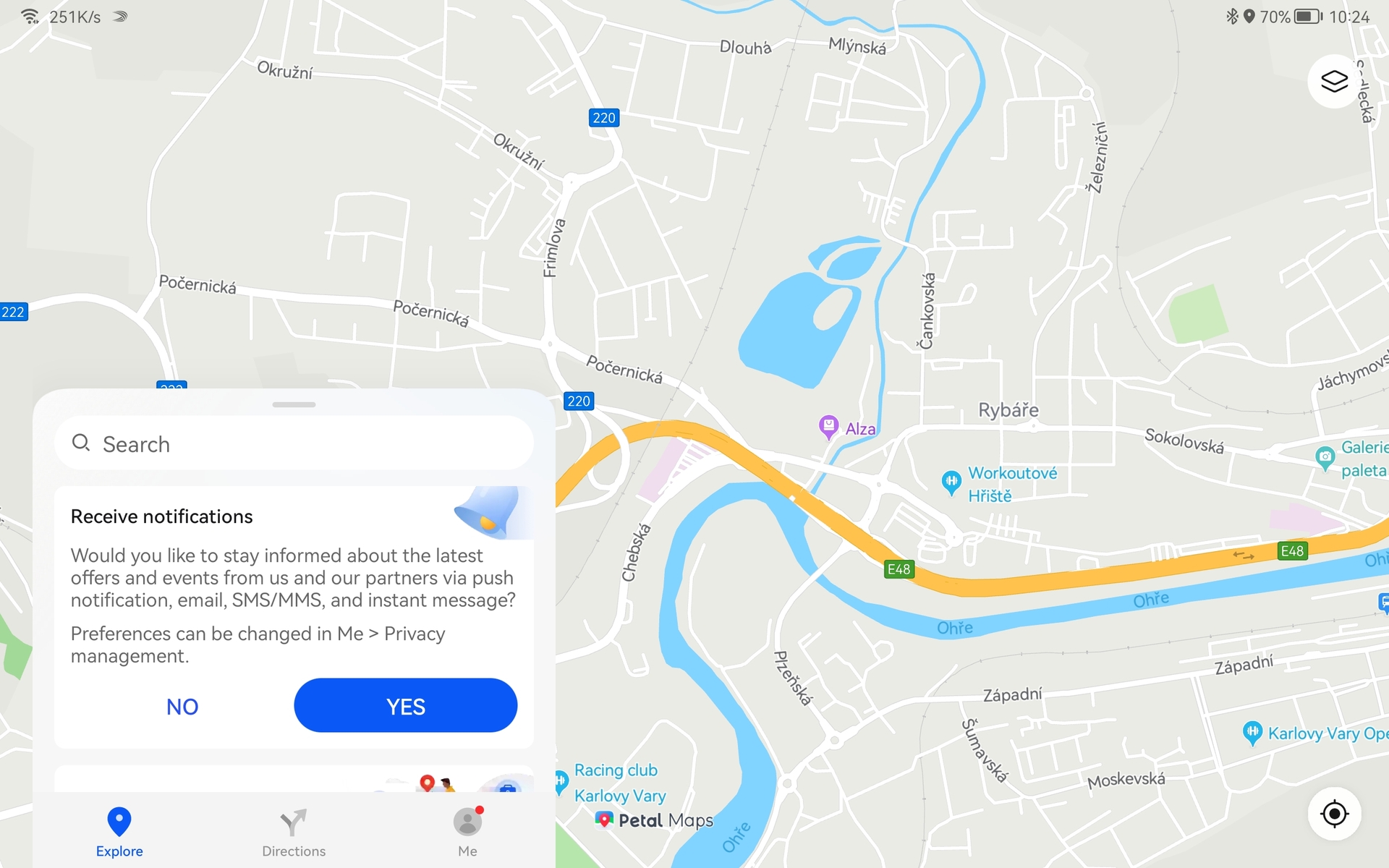1389x868 pixels.
Task: Click the magnifier icon in the search bar
Action: pyautogui.click(x=81, y=443)
